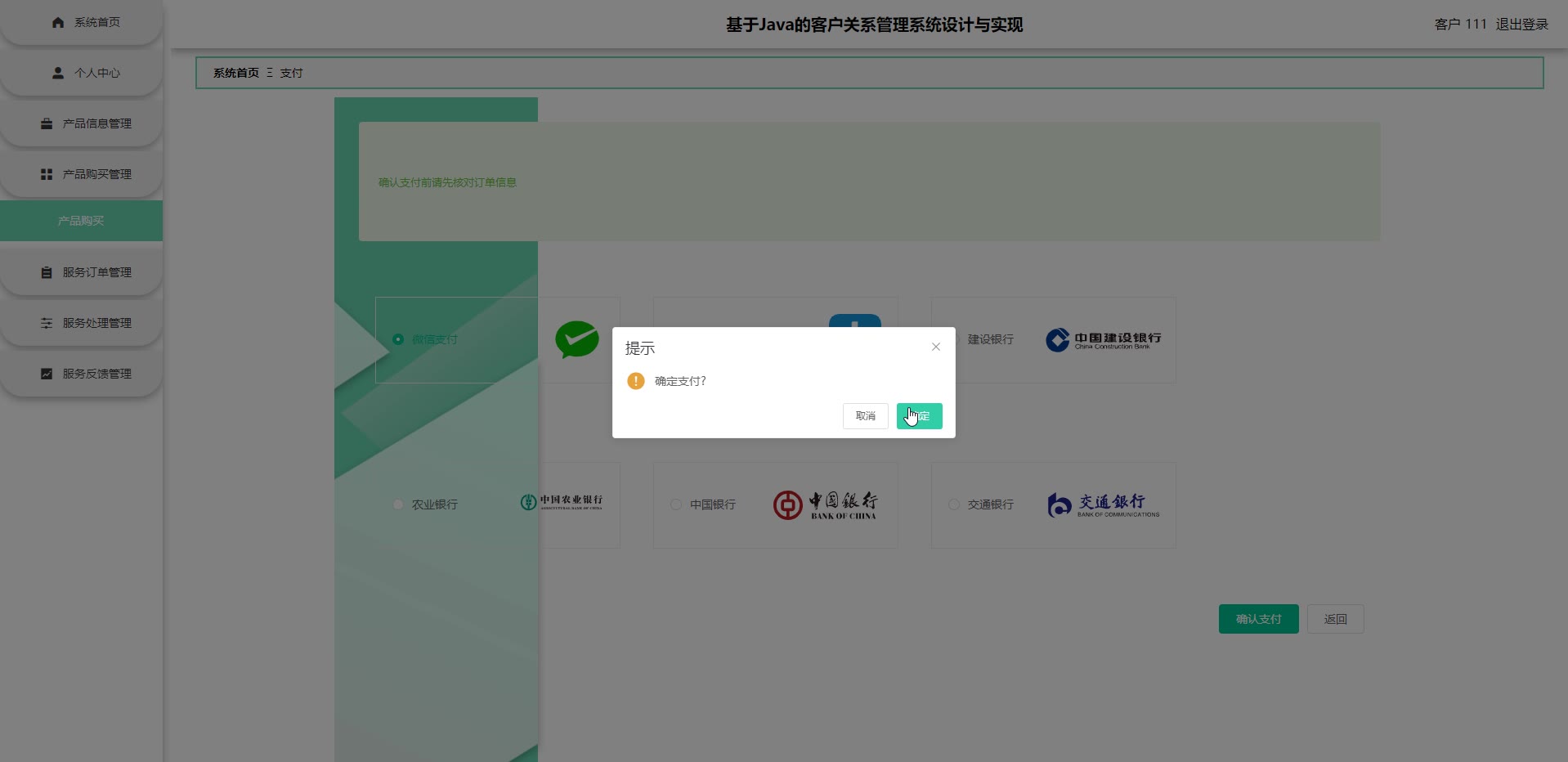Click the home icon beside 系统首页
This screenshot has width=1568, height=762.
pyautogui.click(x=58, y=22)
